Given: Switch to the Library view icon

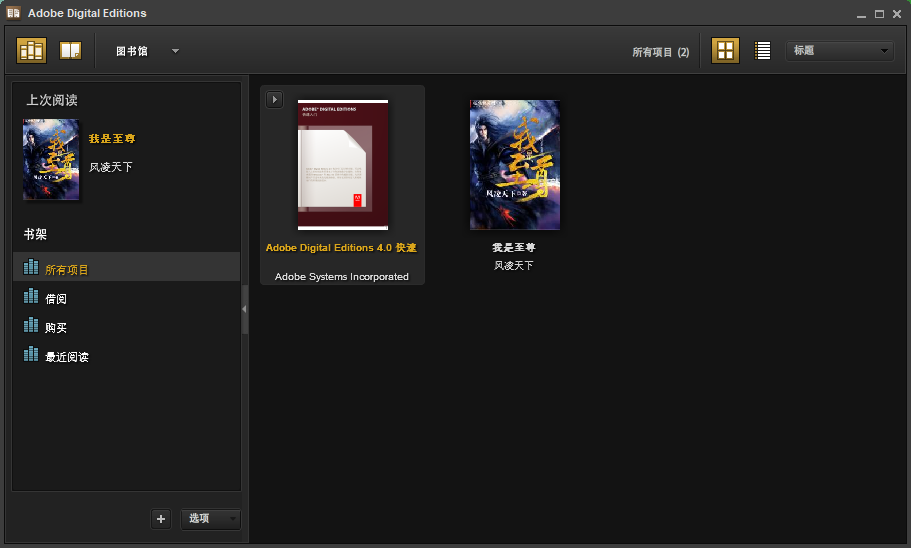Looking at the screenshot, I should 31,51.
